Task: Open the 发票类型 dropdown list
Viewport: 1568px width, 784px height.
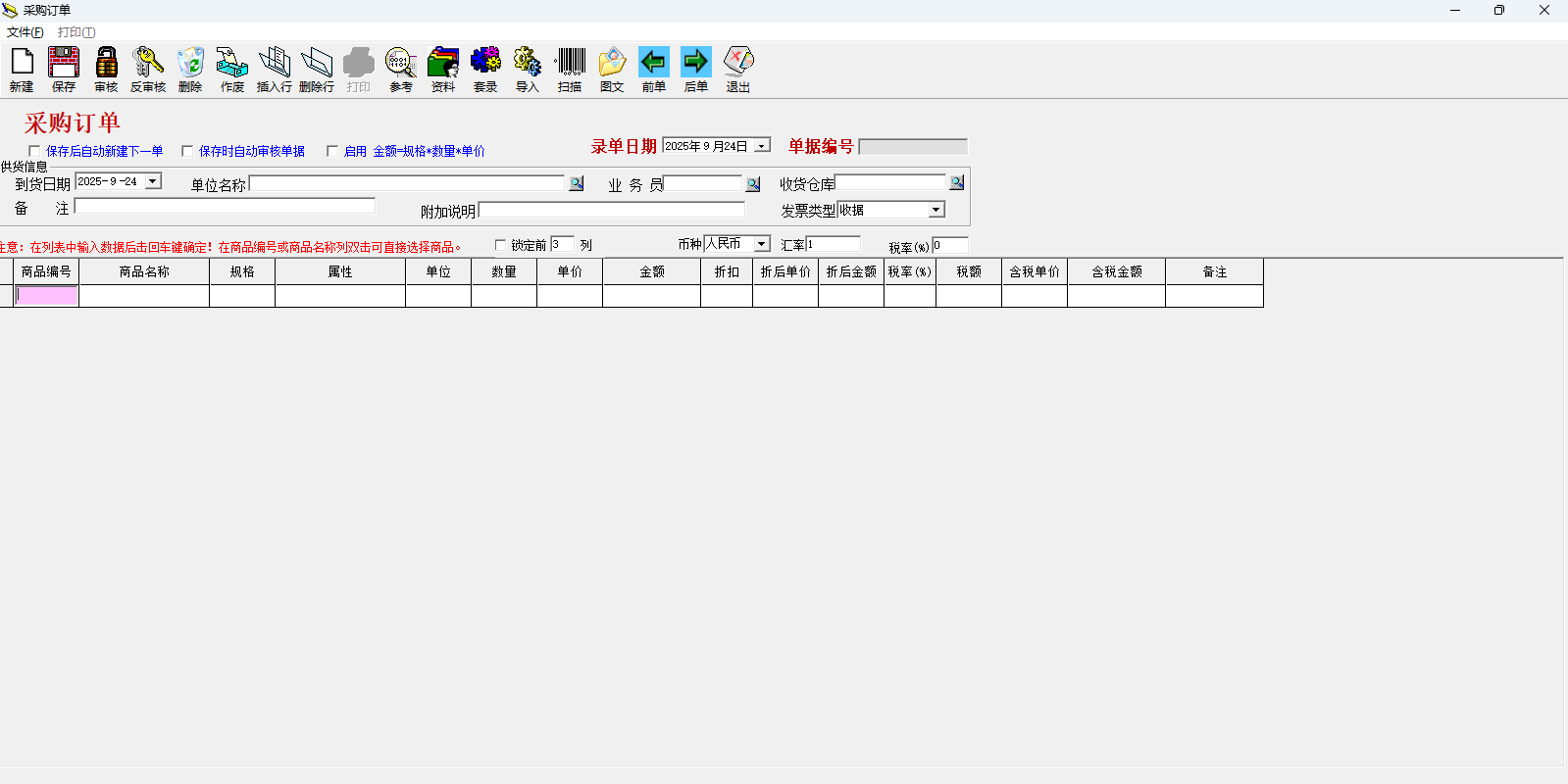Action: coord(936,210)
